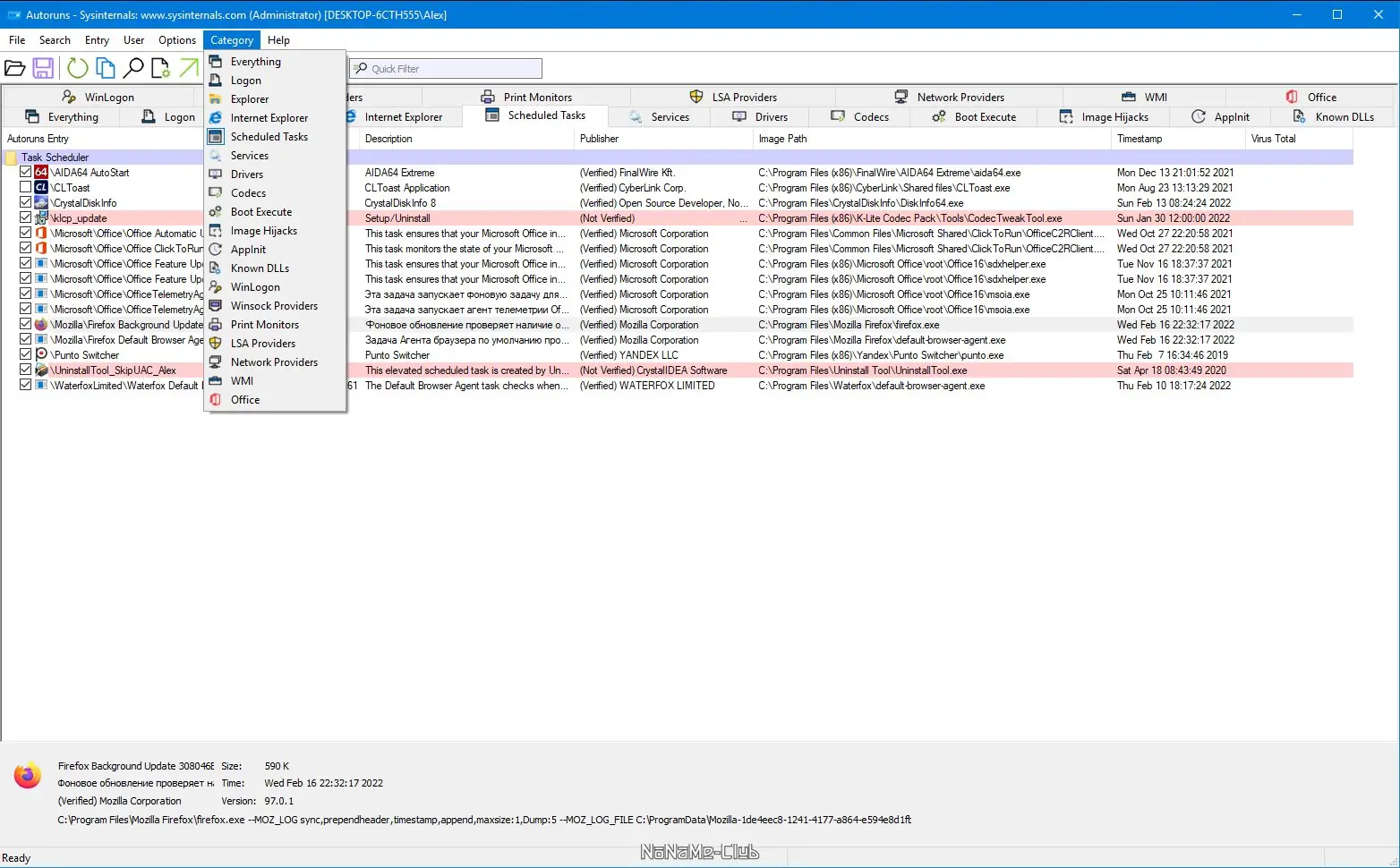
Task: Open the Services tab
Action: pos(660,117)
